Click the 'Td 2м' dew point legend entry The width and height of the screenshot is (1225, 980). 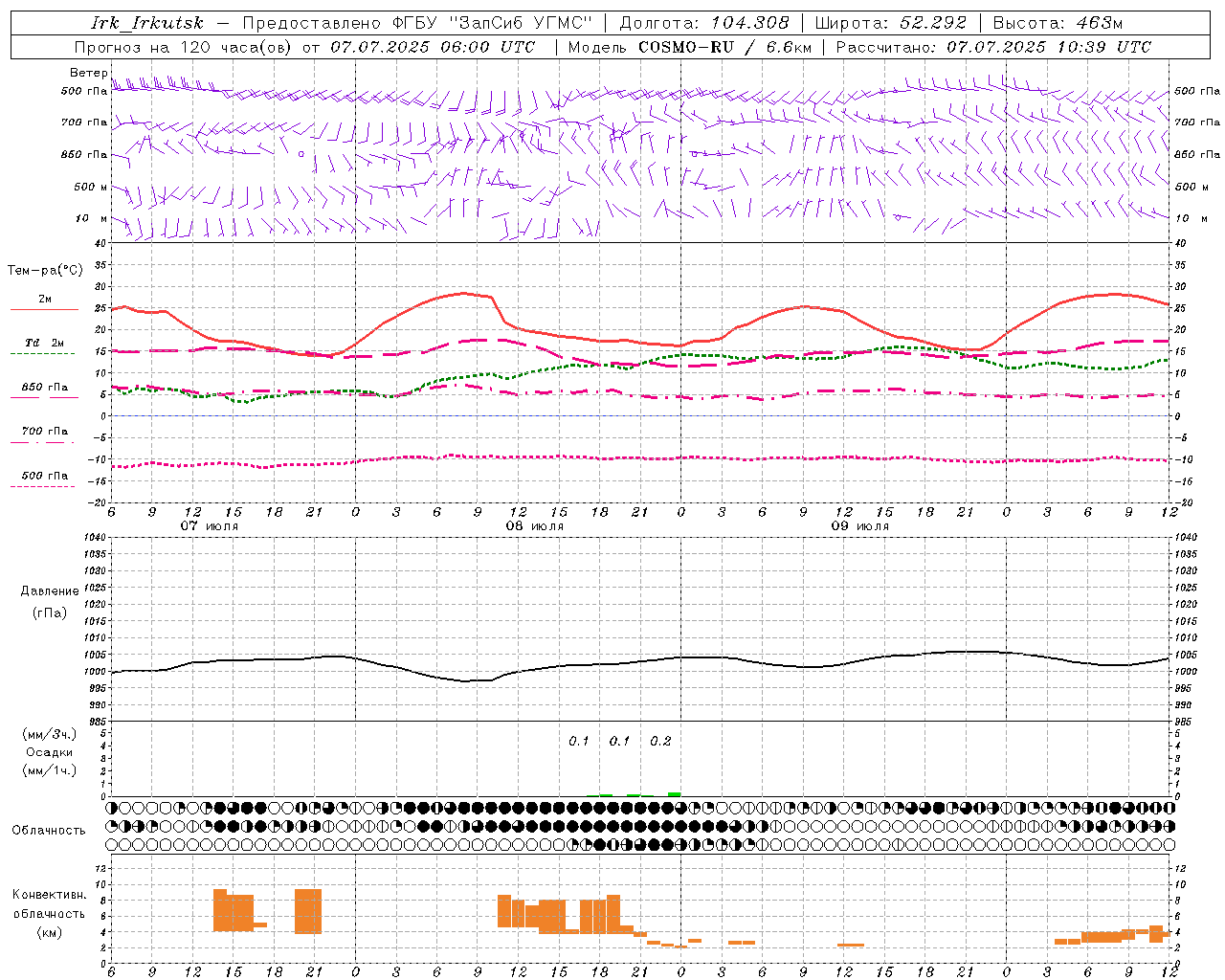click(44, 344)
